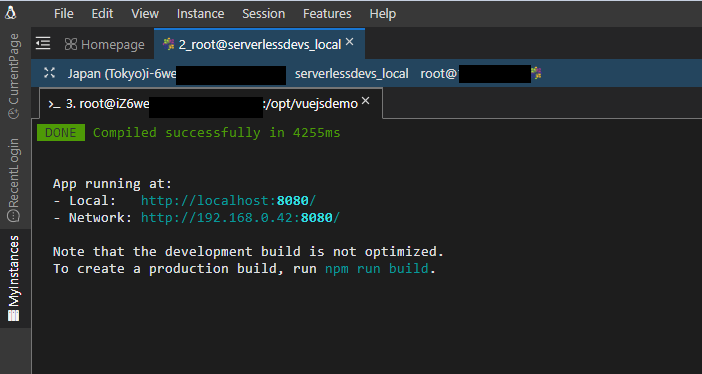Click the Compiled successfully in 4255ms message
This screenshot has width=702, height=374.
pyautogui.click(x=217, y=133)
